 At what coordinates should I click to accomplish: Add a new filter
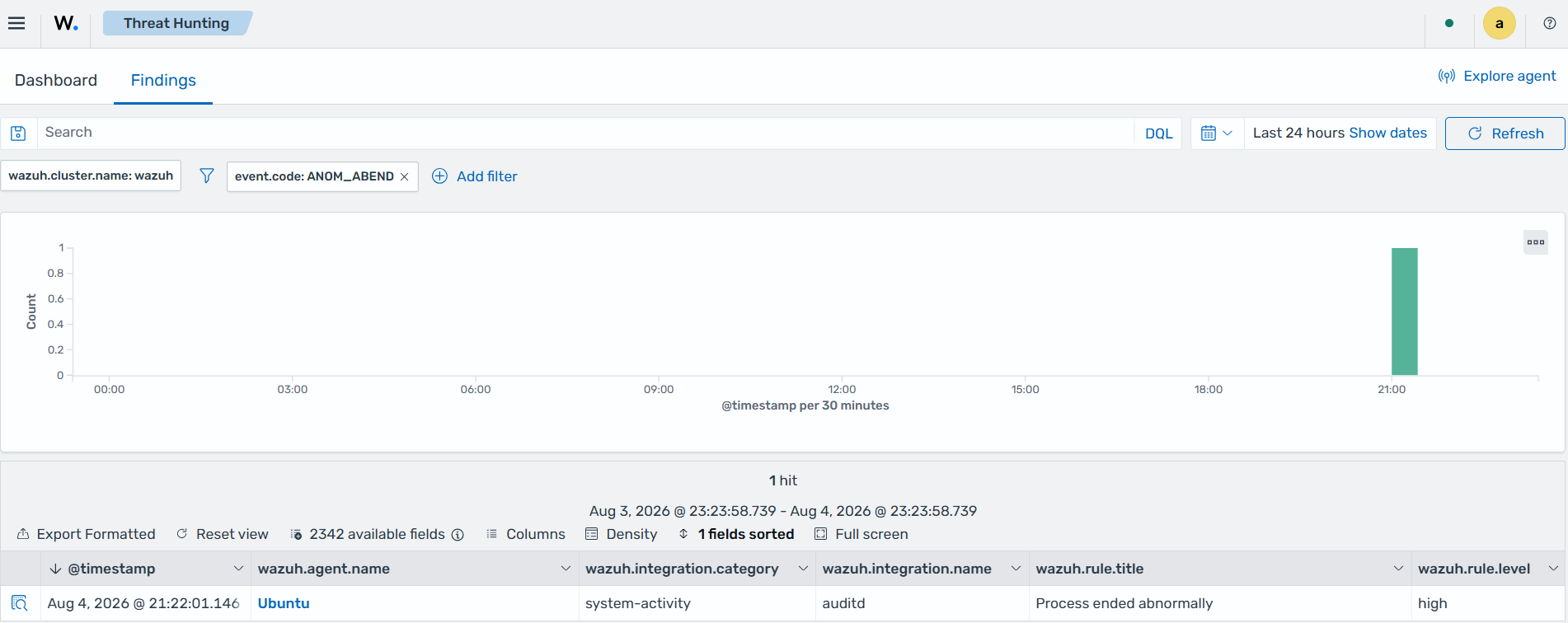[x=475, y=176]
